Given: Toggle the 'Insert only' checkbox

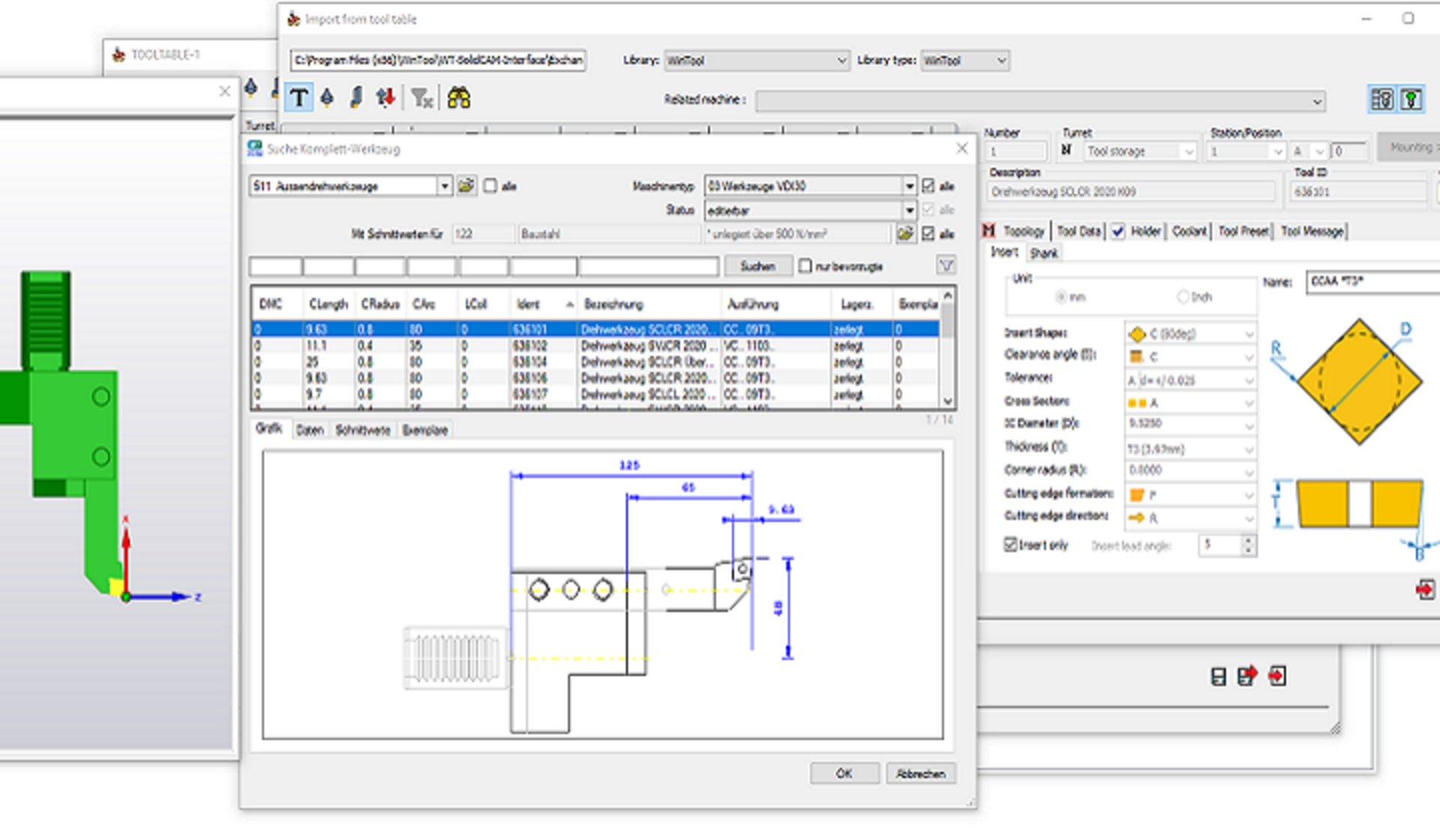Looking at the screenshot, I should click(1011, 544).
